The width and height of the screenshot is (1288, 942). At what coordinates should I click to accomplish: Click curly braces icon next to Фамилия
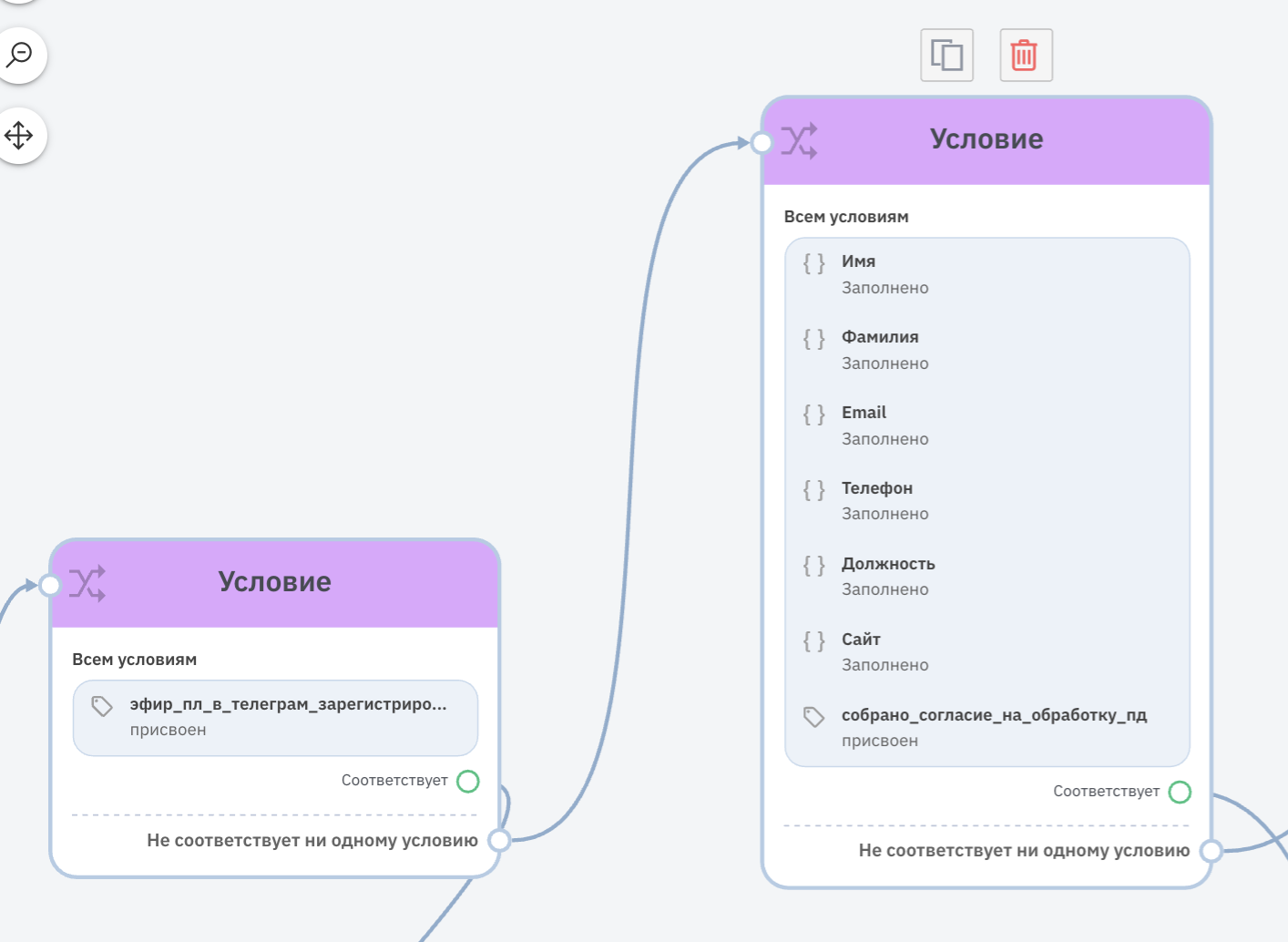(x=814, y=339)
